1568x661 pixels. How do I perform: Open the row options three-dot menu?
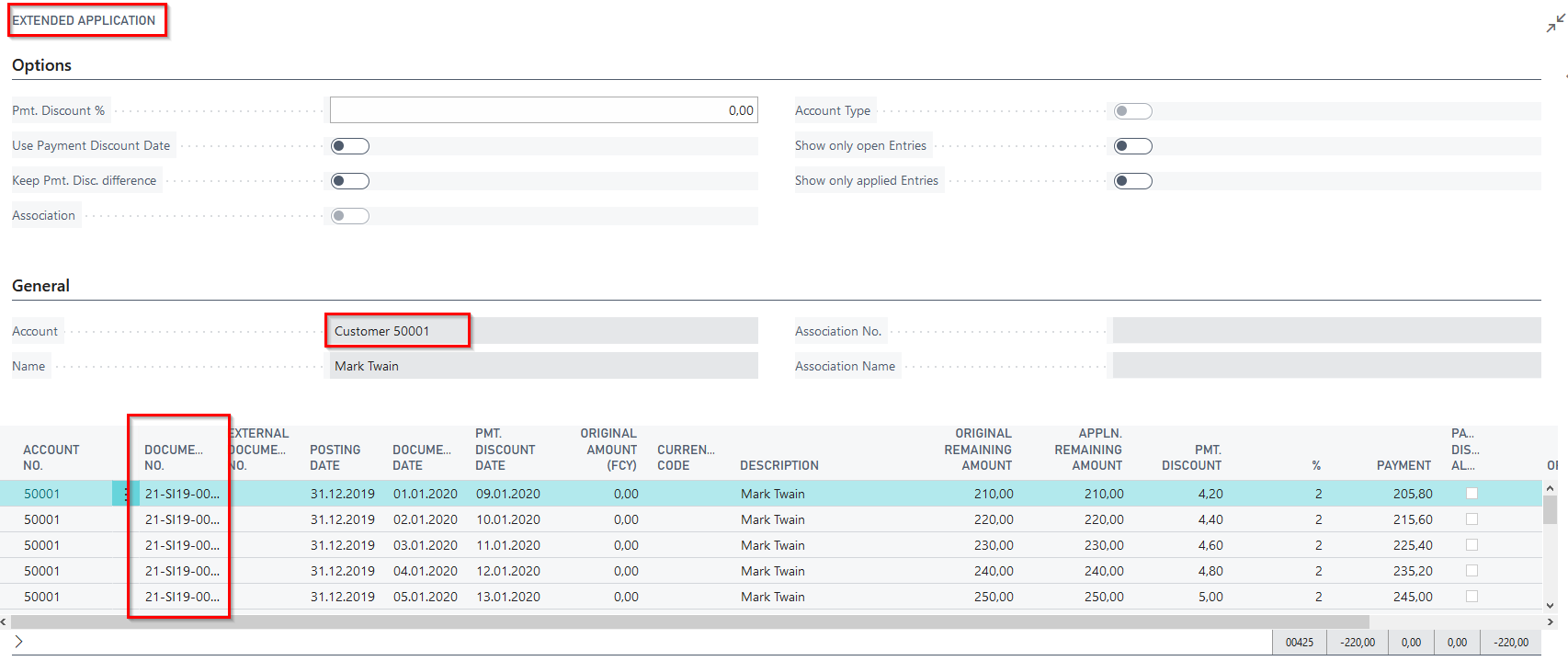[126, 494]
